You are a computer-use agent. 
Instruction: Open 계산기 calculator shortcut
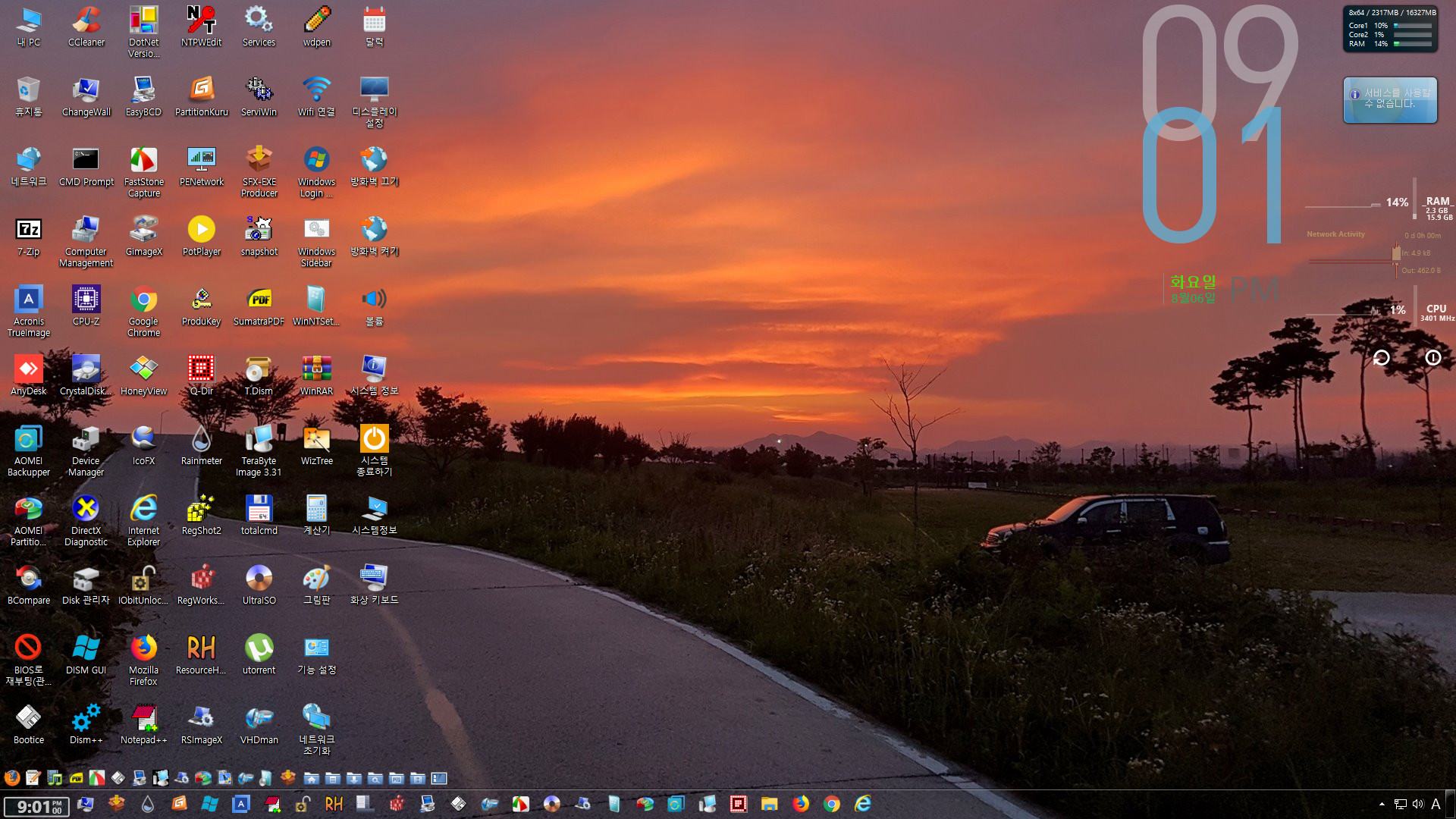[x=316, y=516]
